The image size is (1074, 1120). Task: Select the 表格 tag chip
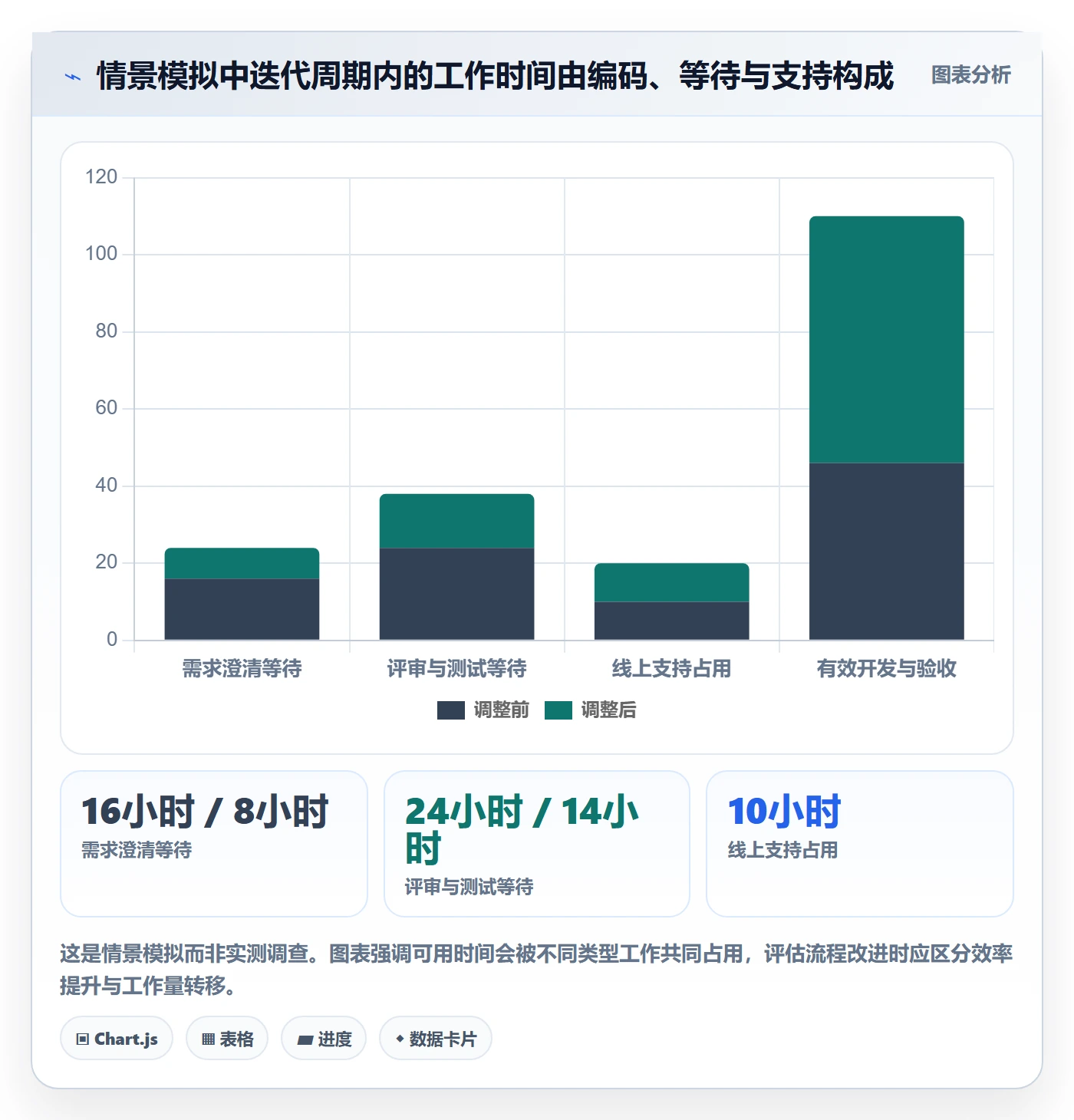[227, 1039]
